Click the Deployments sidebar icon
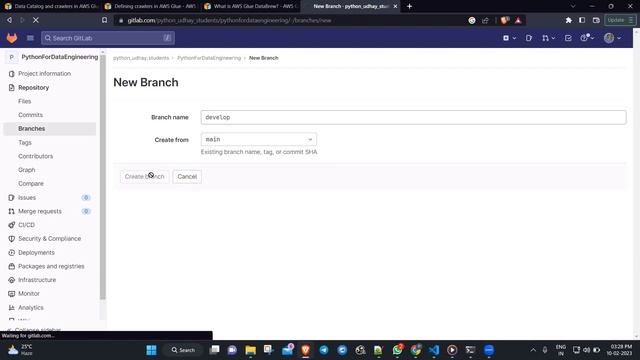The height and width of the screenshot is (360, 640). coord(11,253)
